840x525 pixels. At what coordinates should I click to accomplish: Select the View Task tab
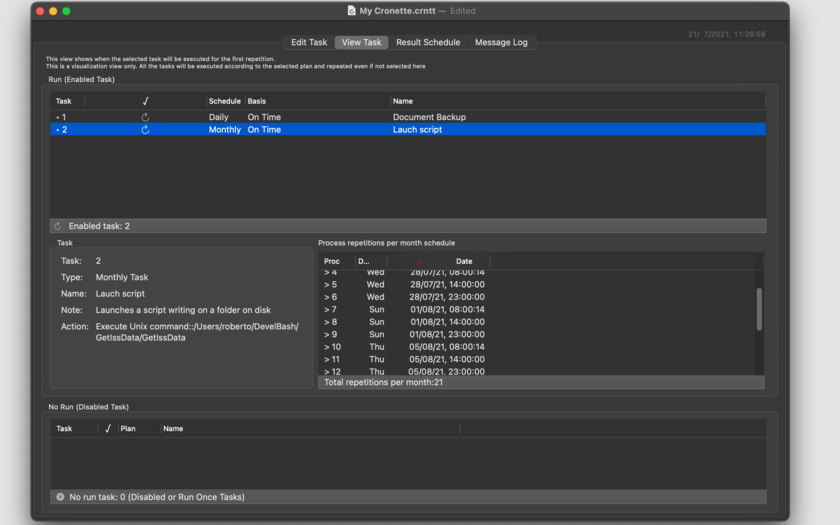click(362, 42)
